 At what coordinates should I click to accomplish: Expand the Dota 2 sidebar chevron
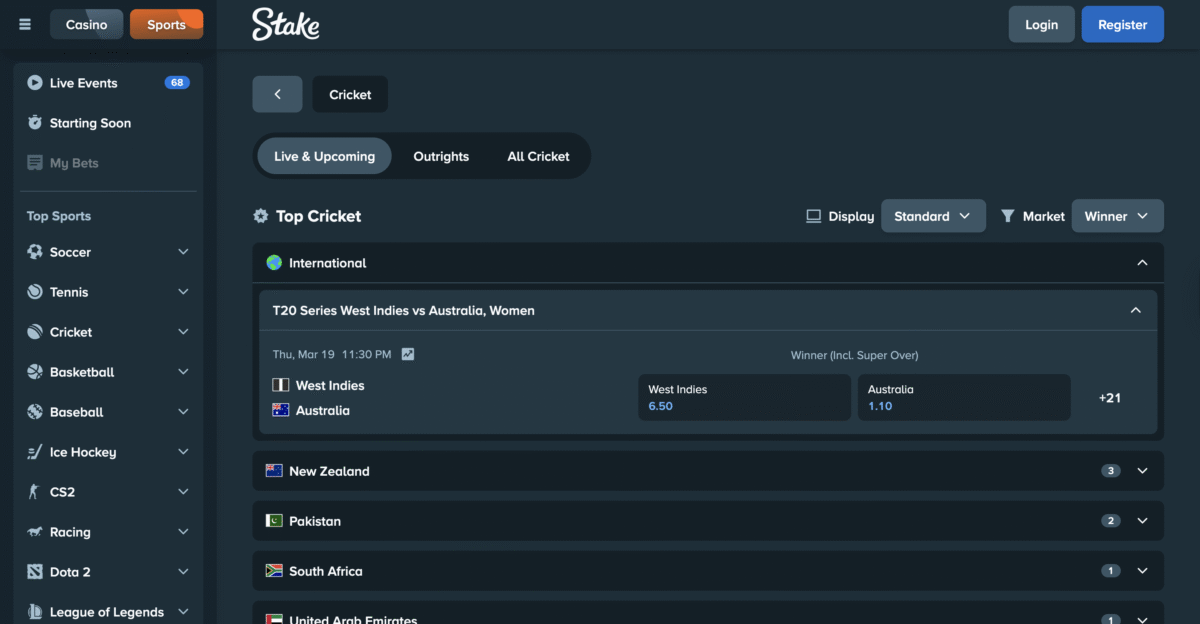pyautogui.click(x=183, y=572)
